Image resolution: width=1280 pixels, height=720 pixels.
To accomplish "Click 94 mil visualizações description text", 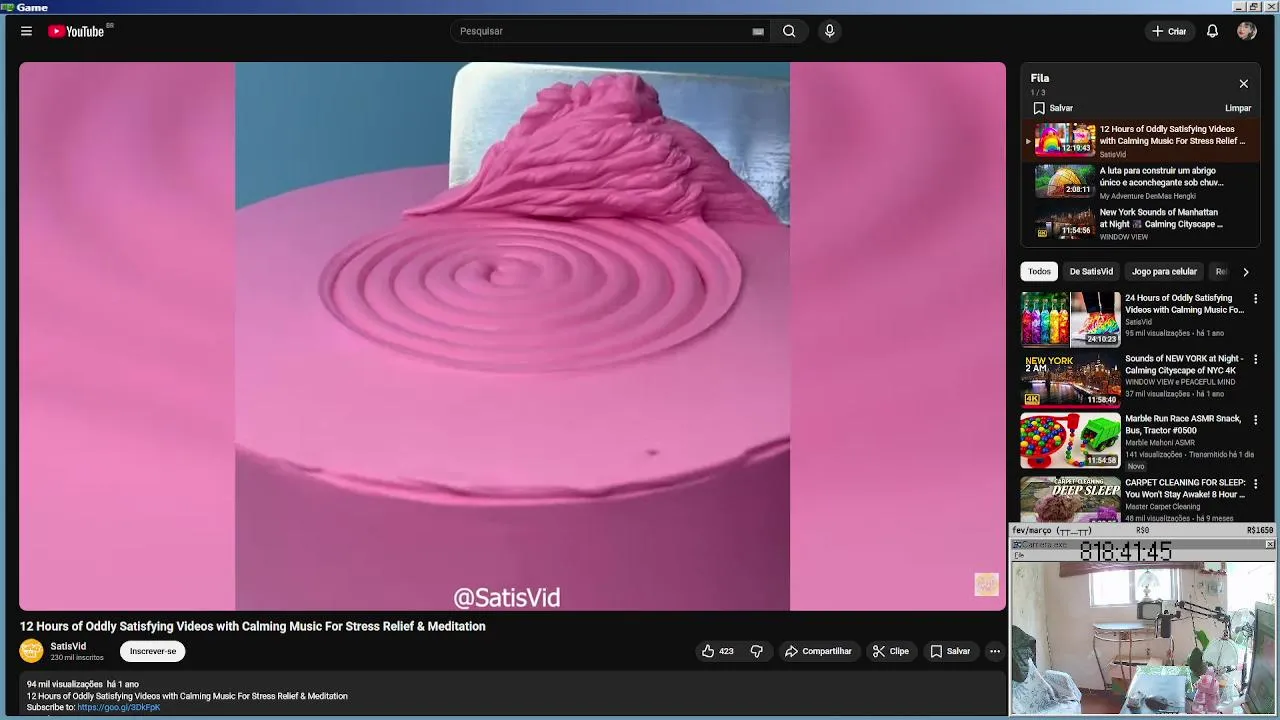I will tap(64, 684).
